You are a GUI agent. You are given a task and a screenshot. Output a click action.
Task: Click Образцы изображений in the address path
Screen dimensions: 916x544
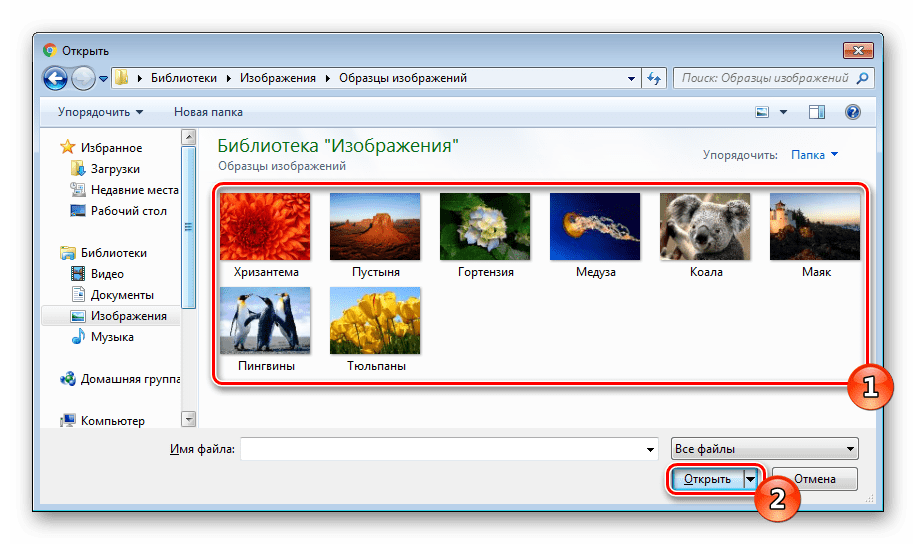[x=403, y=78]
